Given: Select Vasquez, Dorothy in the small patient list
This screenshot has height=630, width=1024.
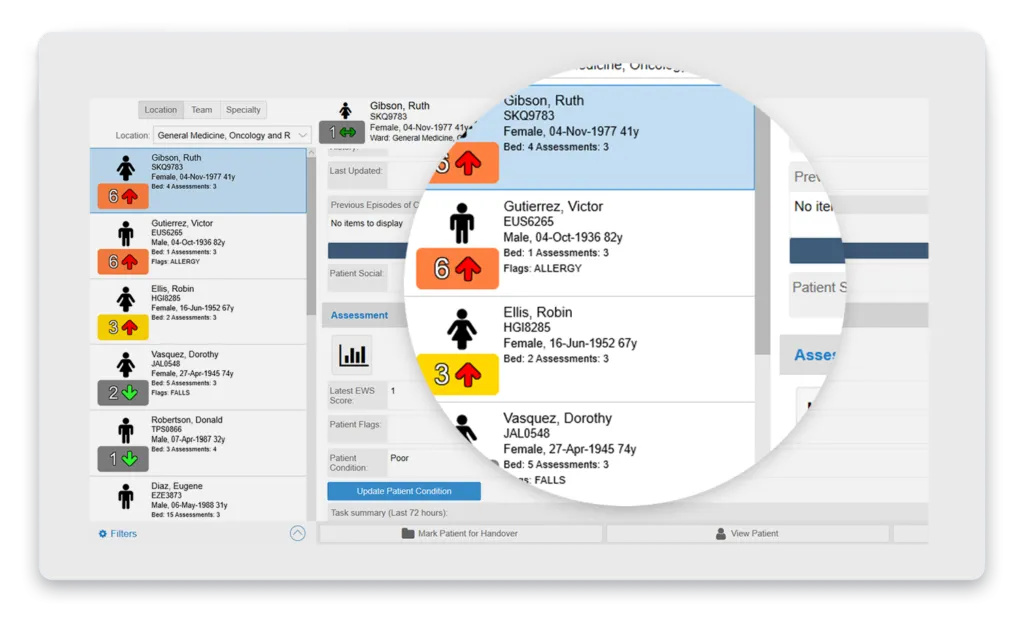Looking at the screenshot, I should pos(198,377).
